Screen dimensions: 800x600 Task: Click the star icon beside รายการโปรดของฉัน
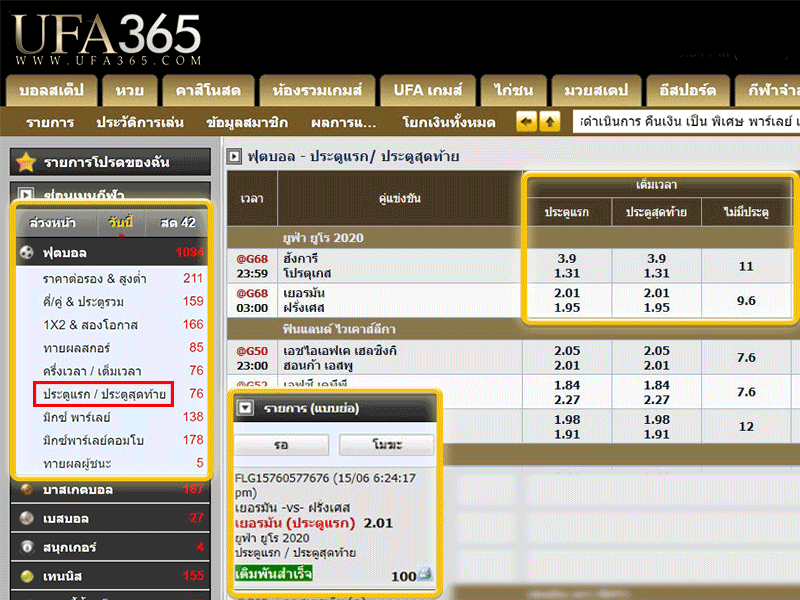point(26,162)
